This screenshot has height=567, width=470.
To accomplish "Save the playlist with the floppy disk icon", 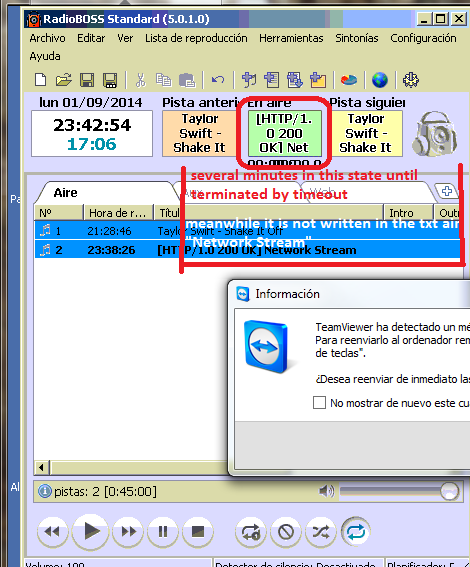I will tap(87, 80).
